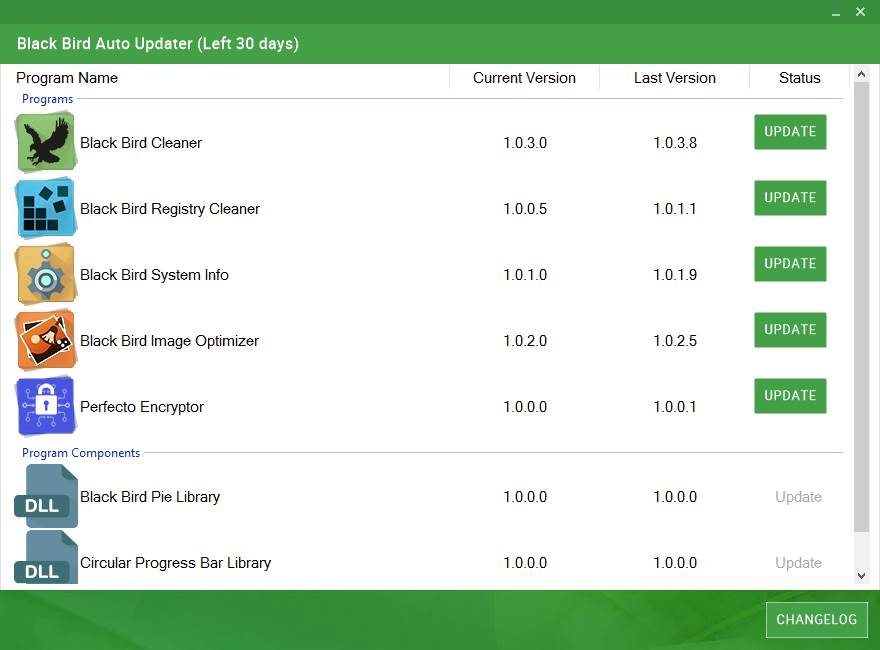The image size is (880, 650).
Task: Click the Black Bird Registry Cleaner icon
Action: pyautogui.click(x=46, y=208)
